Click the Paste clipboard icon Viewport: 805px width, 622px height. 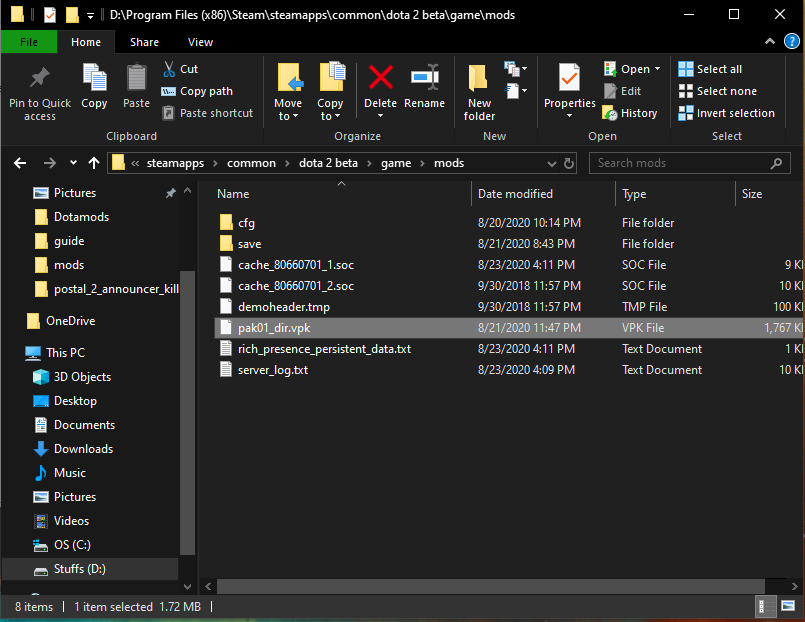click(x=137, y=78)
